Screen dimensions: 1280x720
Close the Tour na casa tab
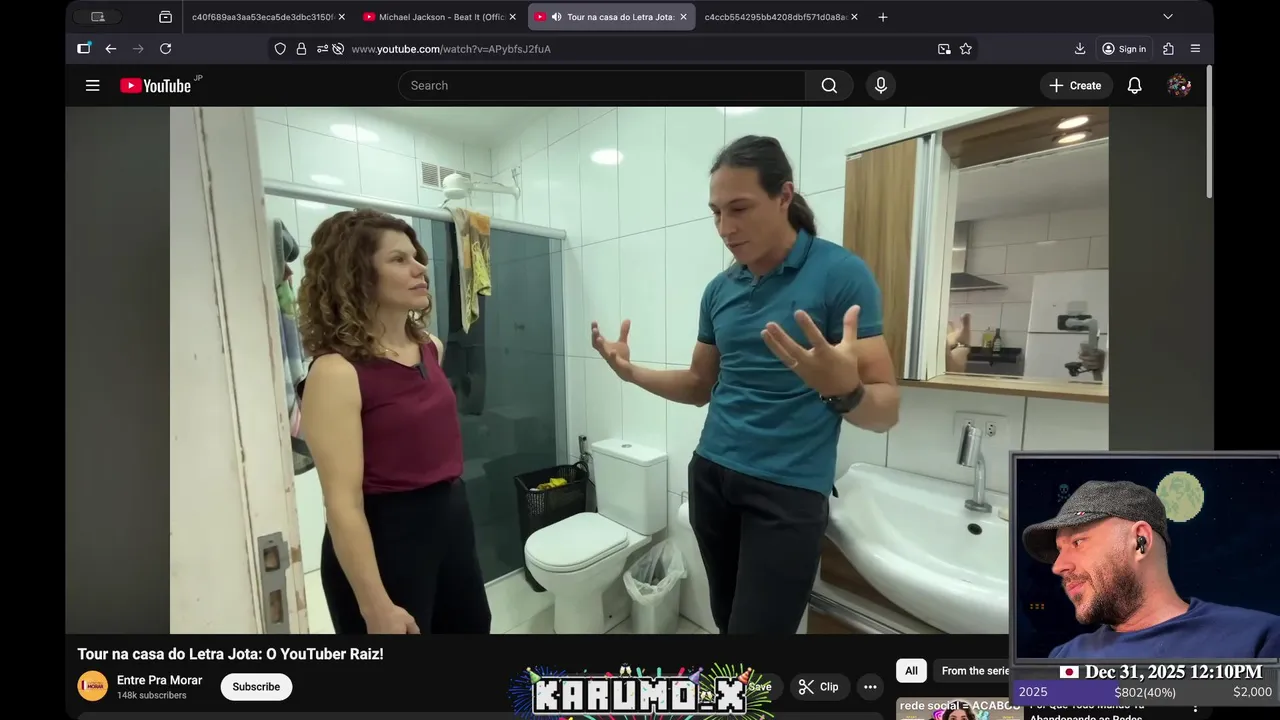[683, 17]
